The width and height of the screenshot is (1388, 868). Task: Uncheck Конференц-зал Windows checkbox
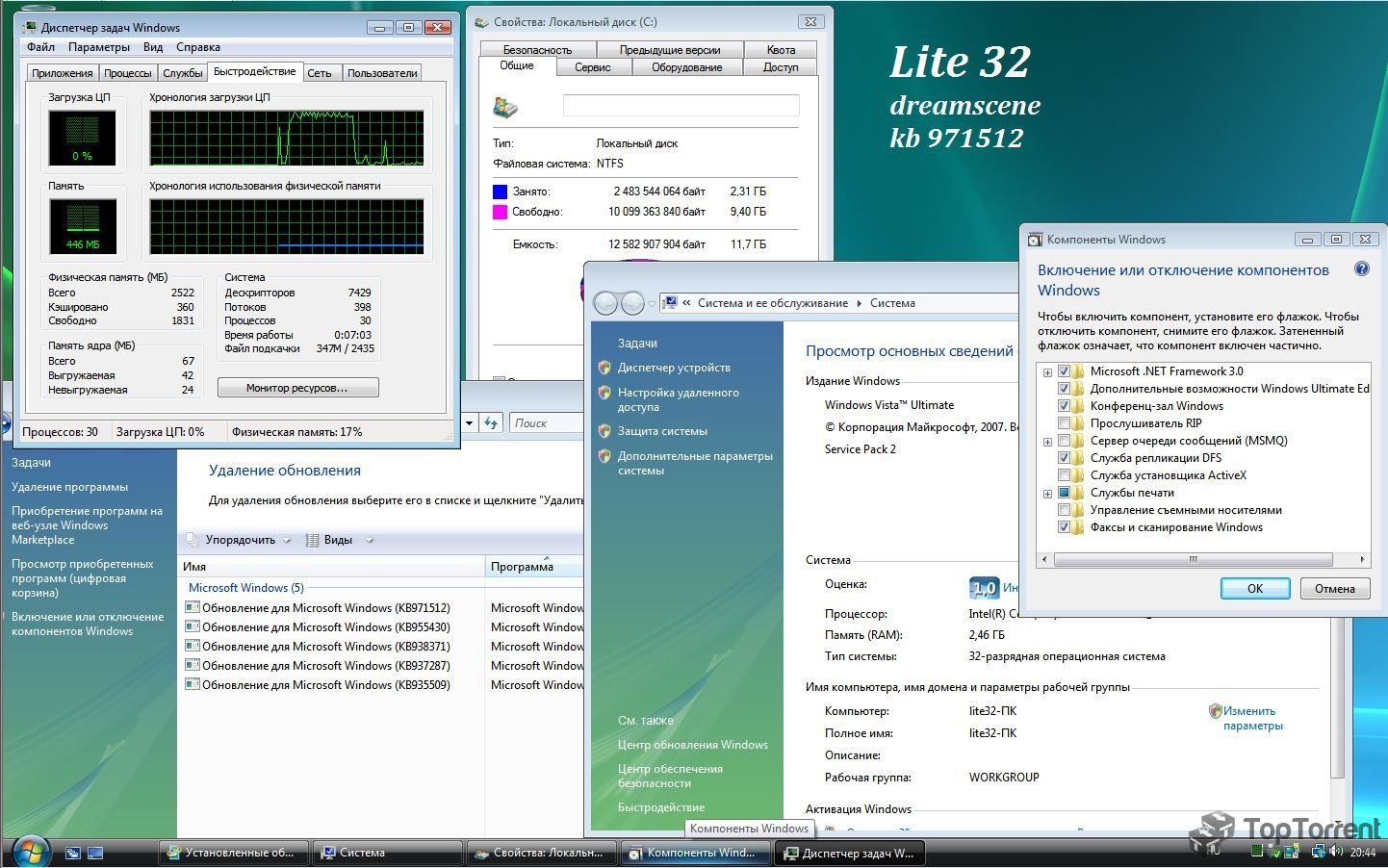click(1064, 406)
